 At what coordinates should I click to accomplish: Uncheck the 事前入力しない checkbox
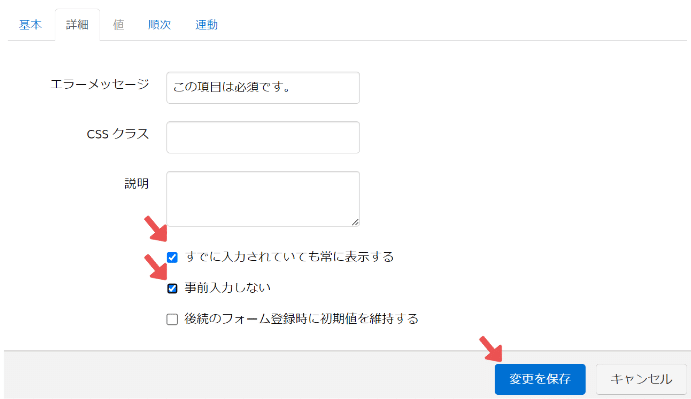point(172,288)
